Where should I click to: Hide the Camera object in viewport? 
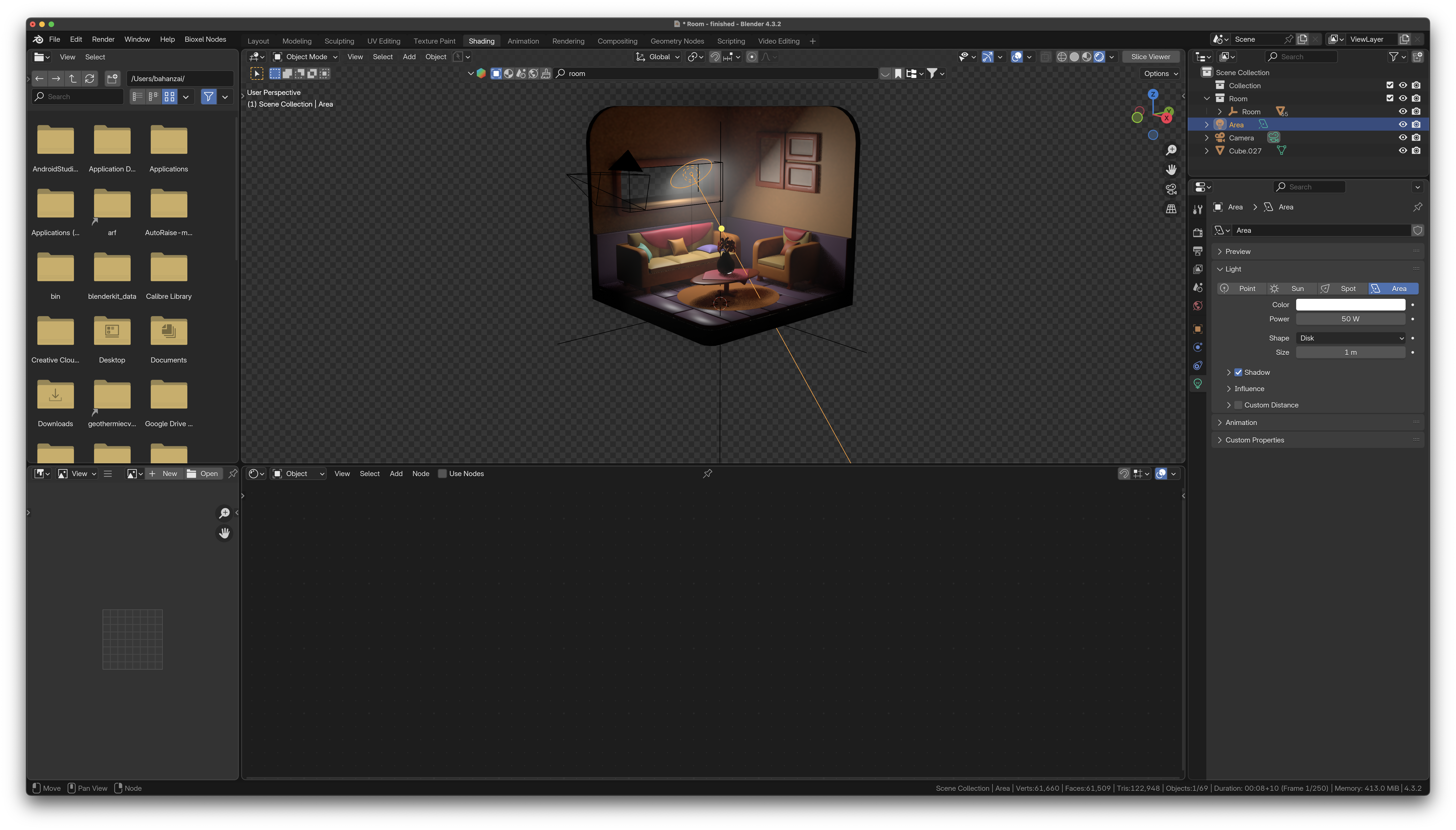coord(1403,138)
